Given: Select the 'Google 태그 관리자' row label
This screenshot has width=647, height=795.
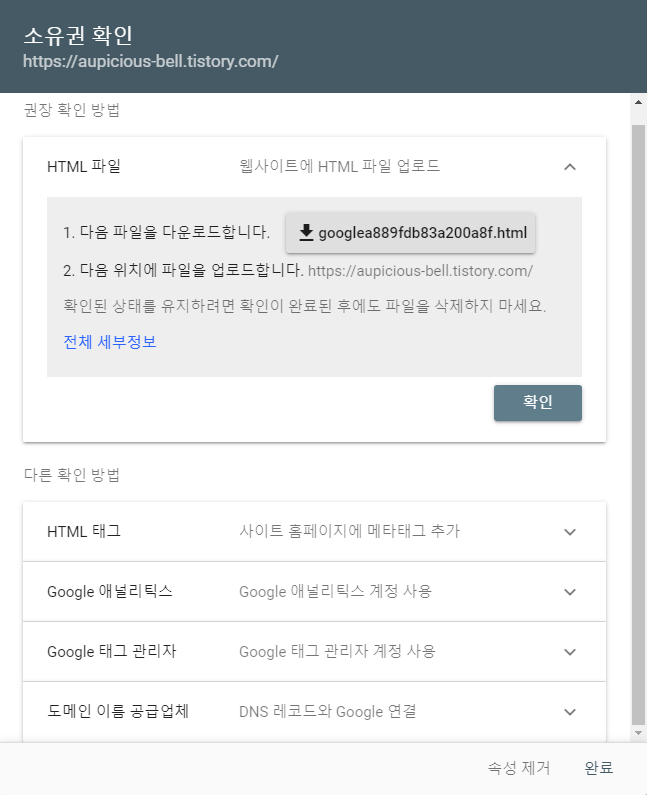Looking at the screenshot, I should point(112,651).
